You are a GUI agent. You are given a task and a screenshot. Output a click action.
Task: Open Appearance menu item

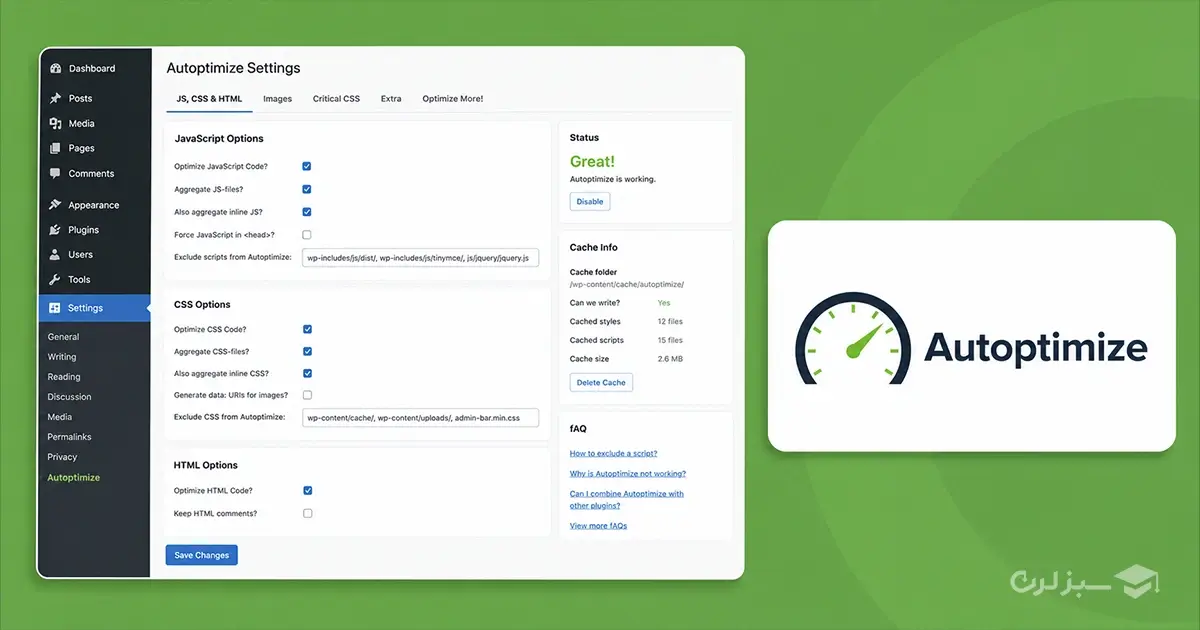pos(93,205)
